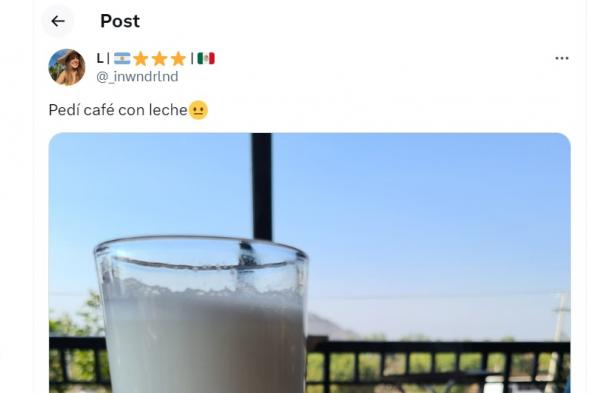Click the blue sky area of photo
This screenshot has height=393, width=590.
click(414, 218)
